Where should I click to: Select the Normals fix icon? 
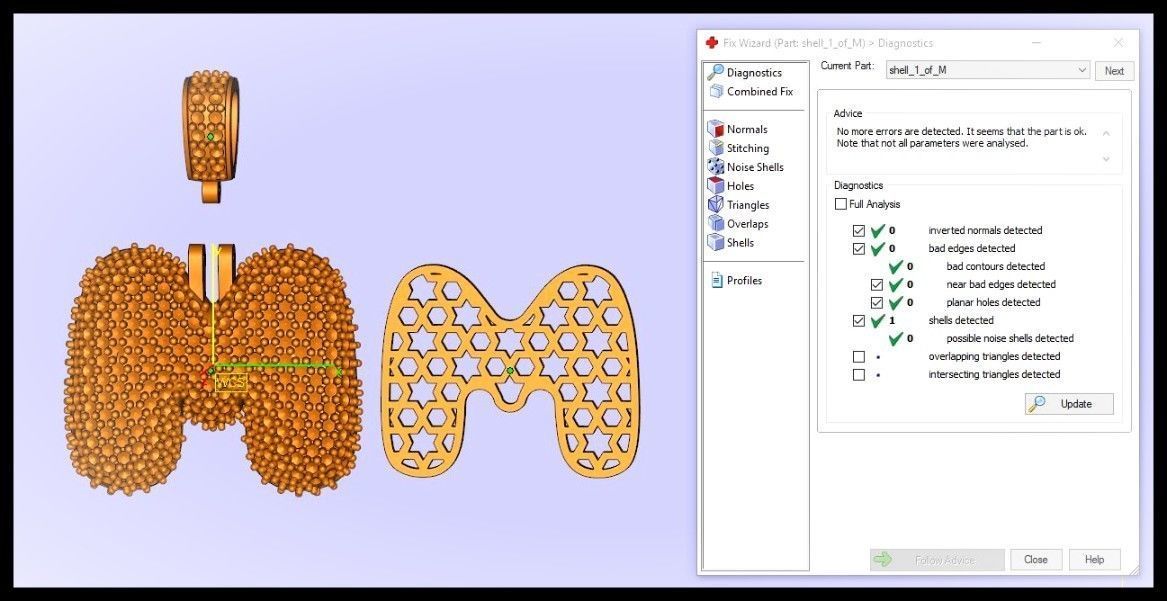click(716, 129)
